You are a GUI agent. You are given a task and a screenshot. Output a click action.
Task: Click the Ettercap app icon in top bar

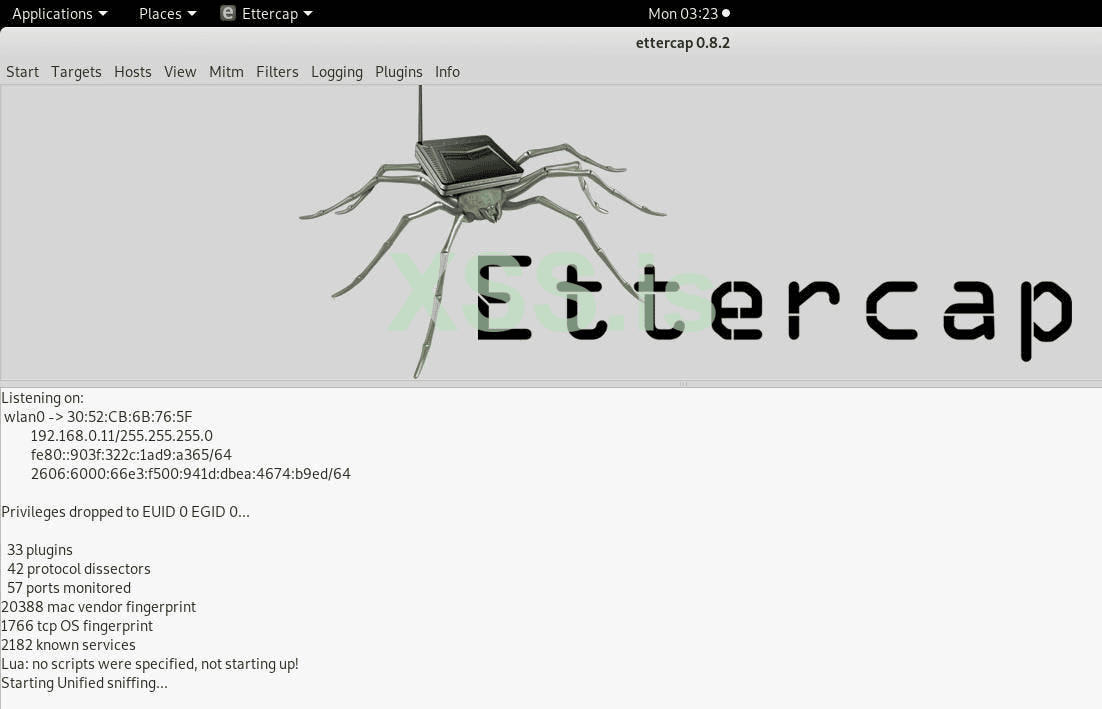tap(228, 13)
